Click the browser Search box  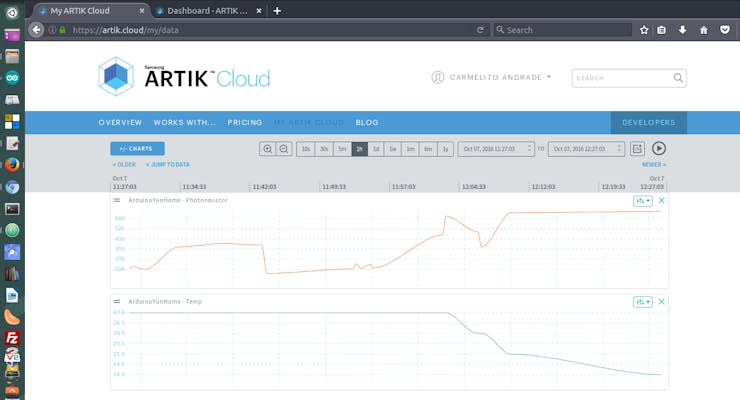(x=563, y=30)
